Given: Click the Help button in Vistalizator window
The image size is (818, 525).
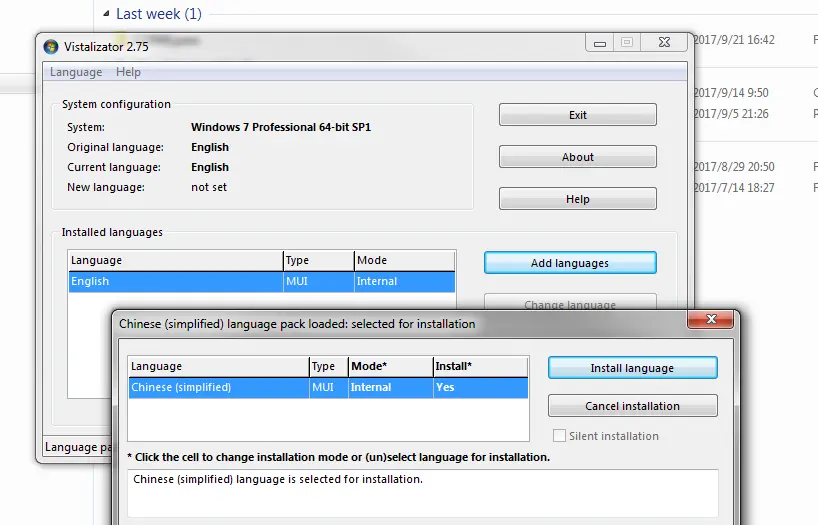Looking at the screenshot, I should pos(578,199).
